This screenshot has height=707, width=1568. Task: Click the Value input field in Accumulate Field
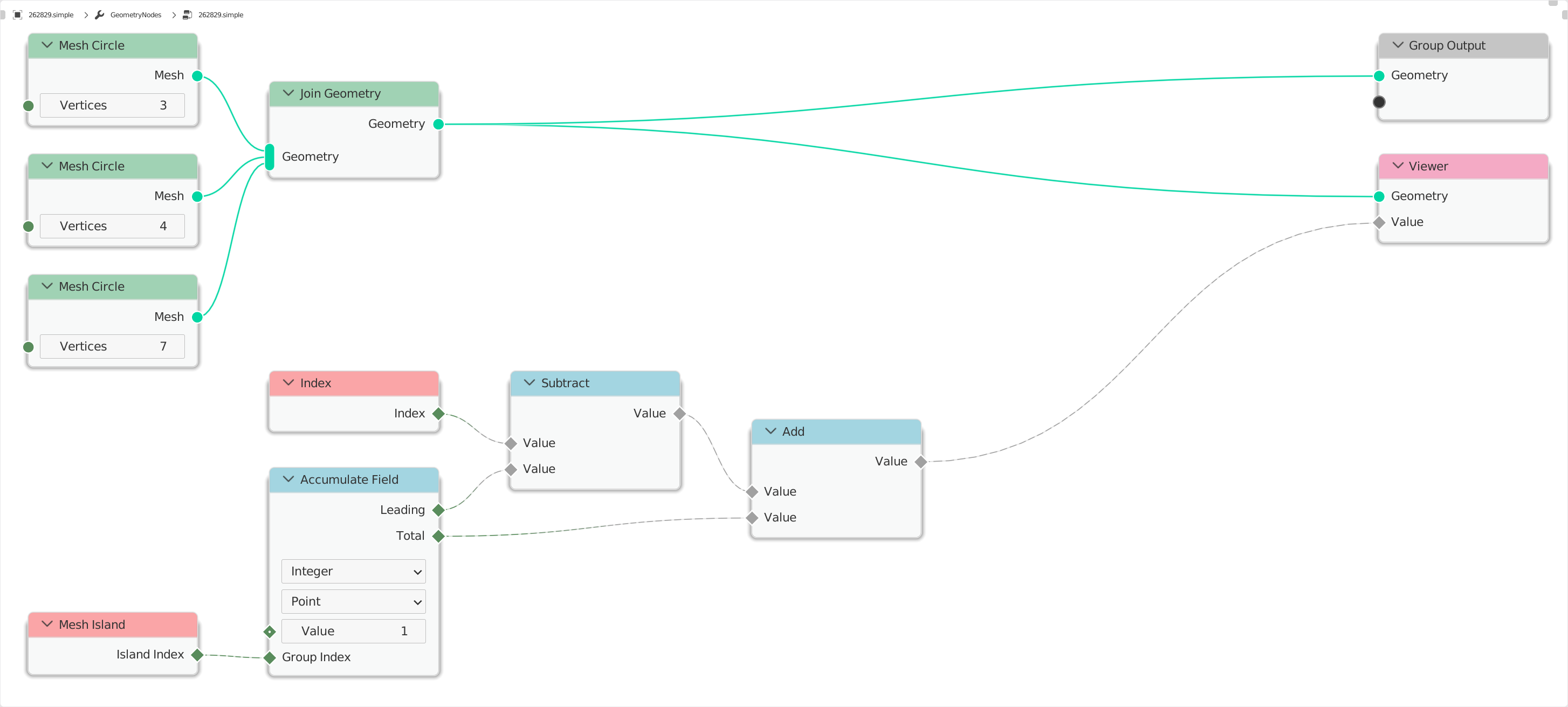353,631
